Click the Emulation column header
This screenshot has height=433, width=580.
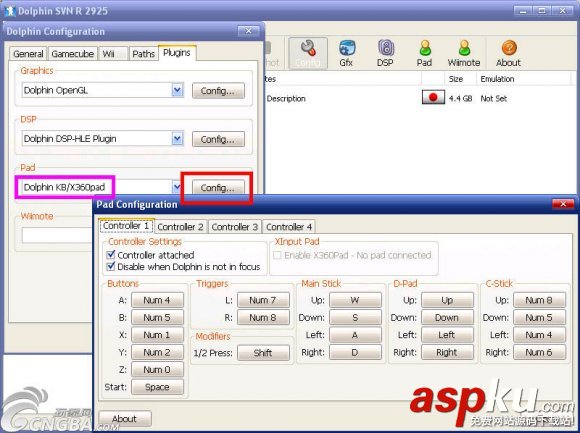click(x=524, y=79)
